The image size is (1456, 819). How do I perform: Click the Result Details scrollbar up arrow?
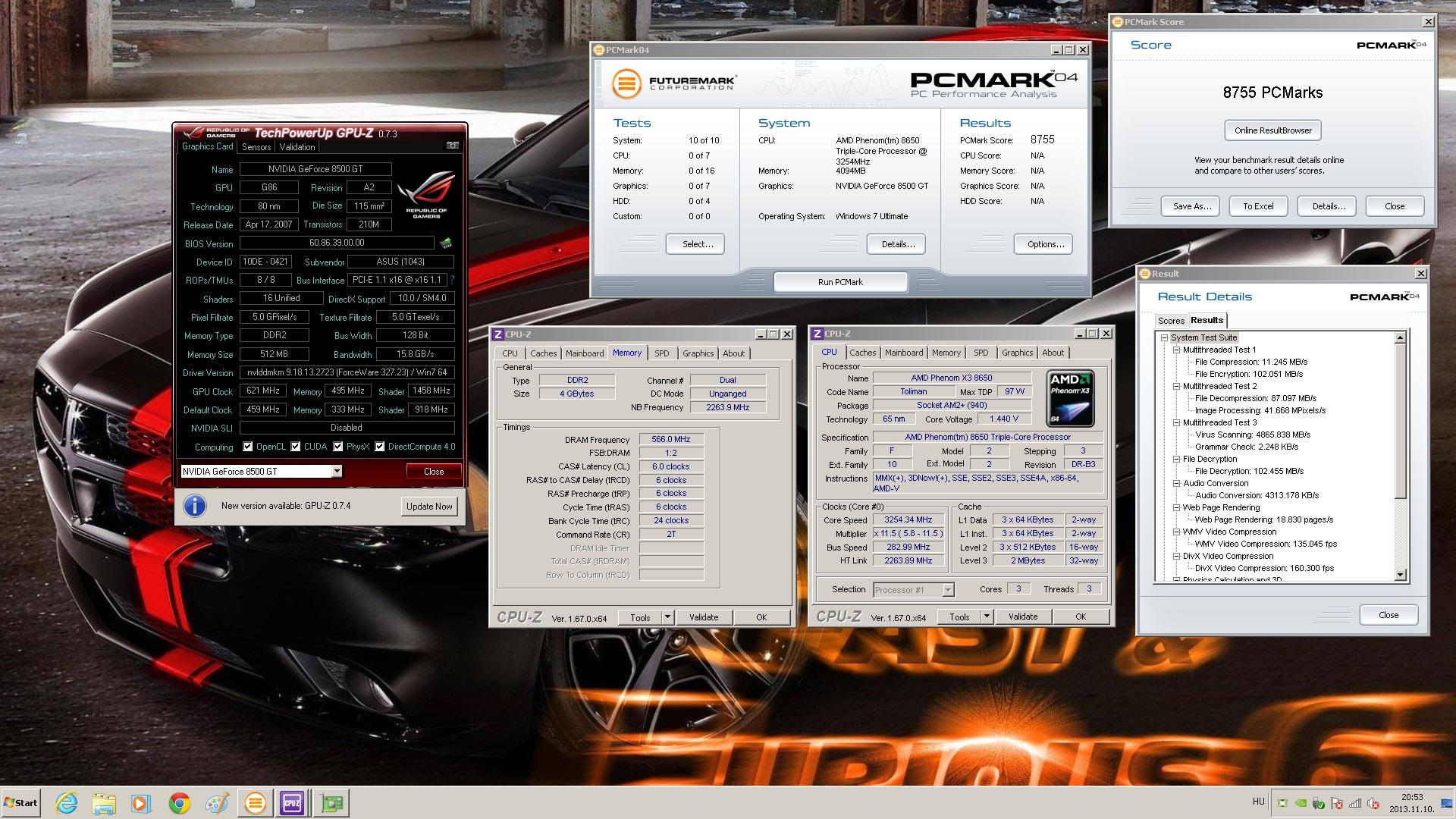click(x=1401, y=337)
